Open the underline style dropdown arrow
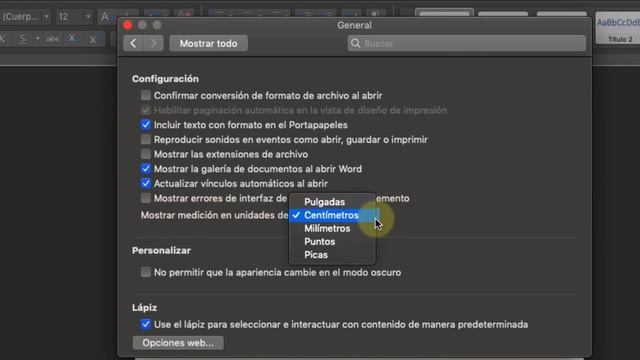The height and width of the screenshot is (360, 640). [x=37, y=39]
